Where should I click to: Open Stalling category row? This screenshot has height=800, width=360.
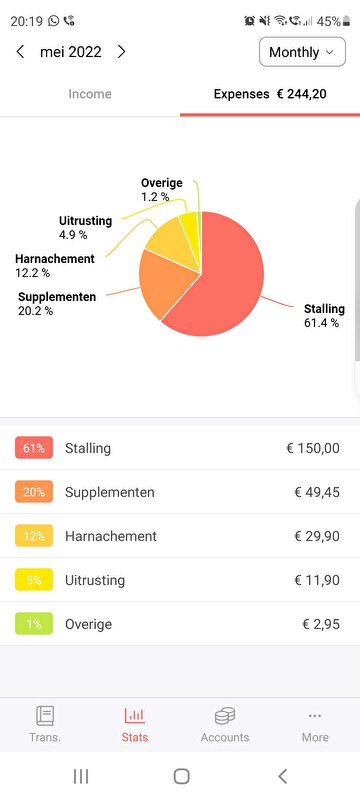tap(180, 448)
